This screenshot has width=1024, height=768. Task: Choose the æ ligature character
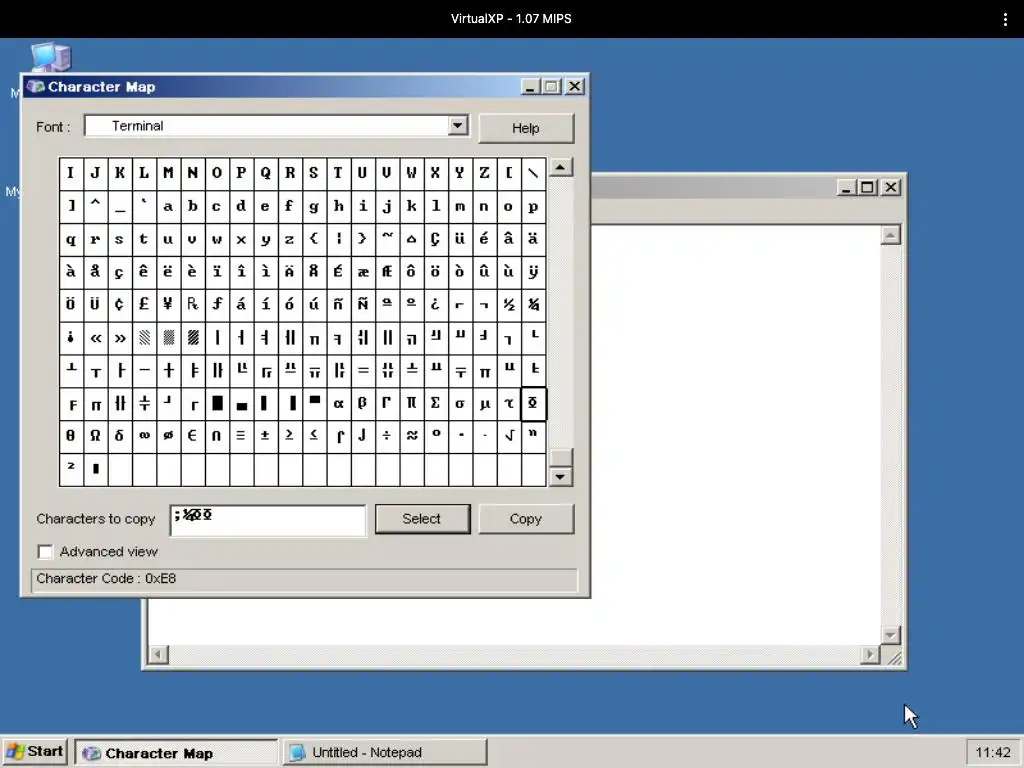pos(362,272)
